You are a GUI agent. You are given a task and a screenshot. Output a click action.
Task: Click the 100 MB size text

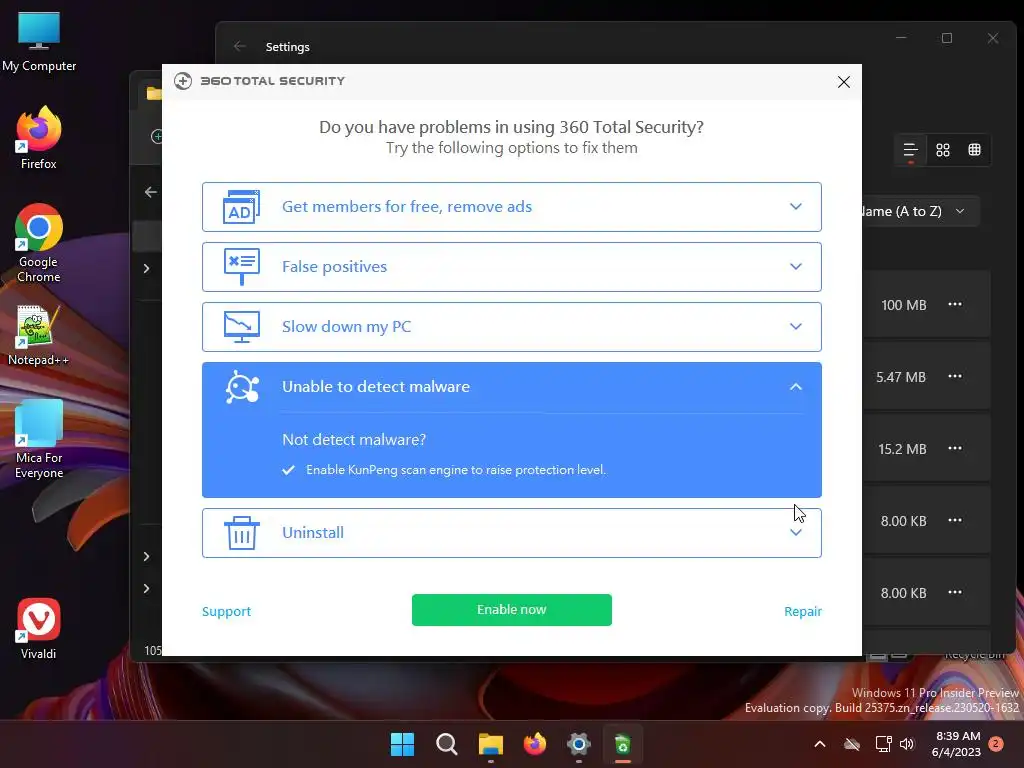904,305
